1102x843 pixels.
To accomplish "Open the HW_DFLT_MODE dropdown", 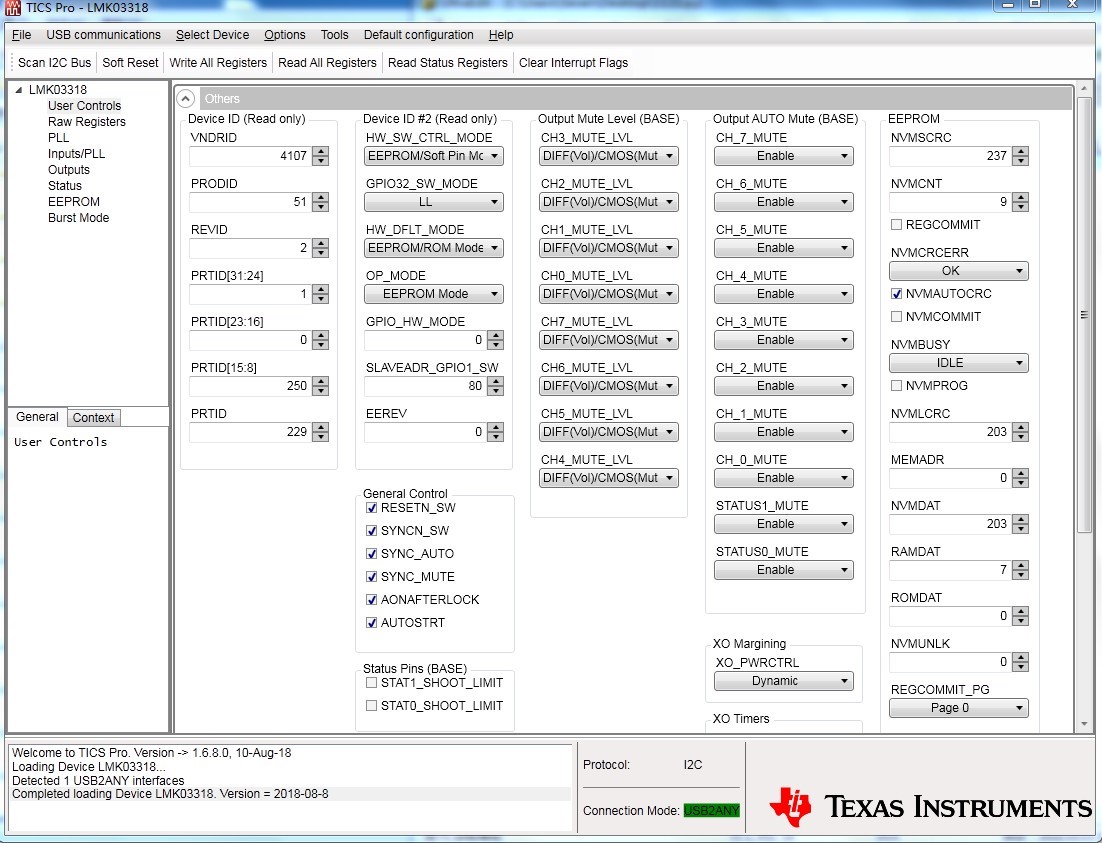I will pos(434,248).
